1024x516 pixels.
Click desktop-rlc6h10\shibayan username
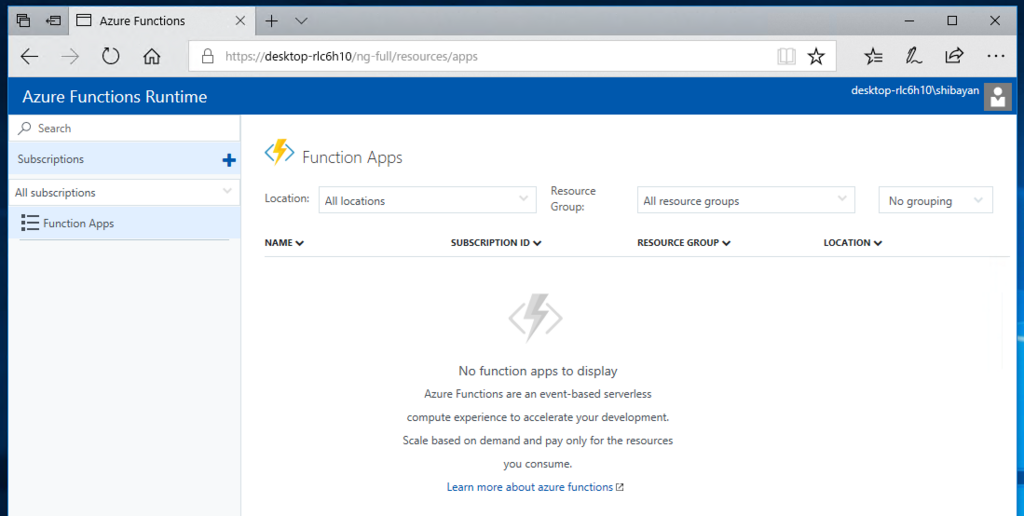915,91
